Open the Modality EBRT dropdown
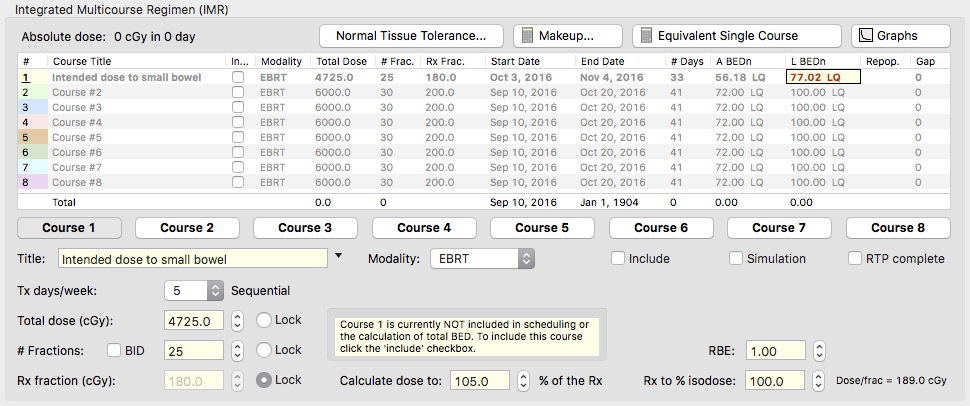The height and width of the screenshot is (406, 970). click(482, 259)
